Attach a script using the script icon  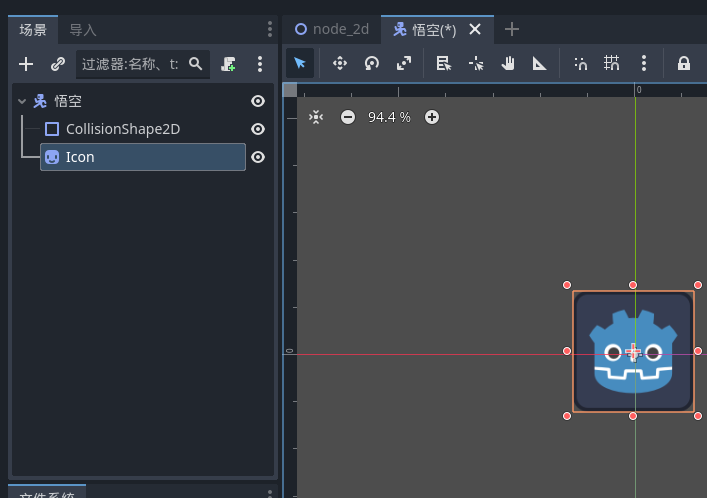tap(229, 64)
